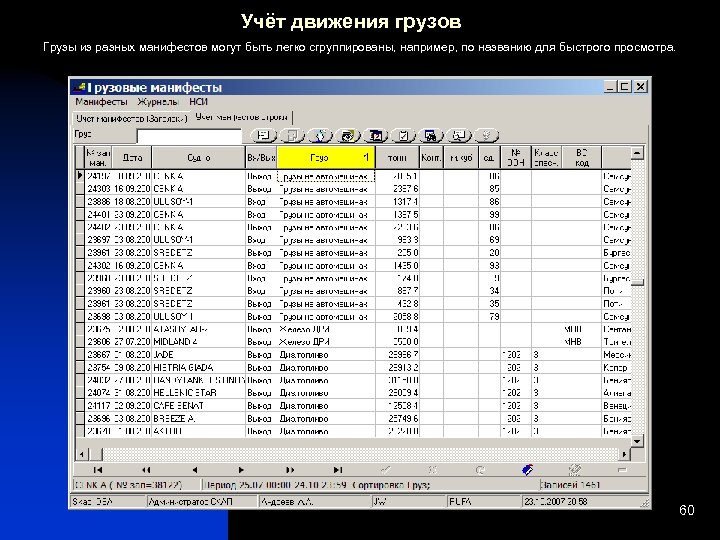Click the double-left rewind navigator arrow
This screenshot has height=540, width=720.
(146, 470)
